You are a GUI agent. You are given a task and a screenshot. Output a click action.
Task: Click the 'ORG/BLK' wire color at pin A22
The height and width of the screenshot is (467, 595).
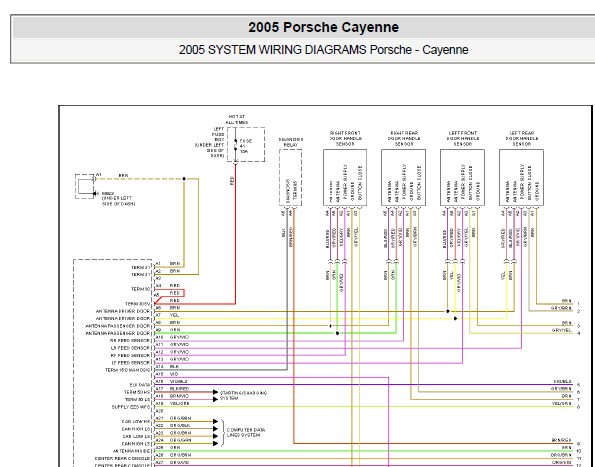tap(180, 426)
